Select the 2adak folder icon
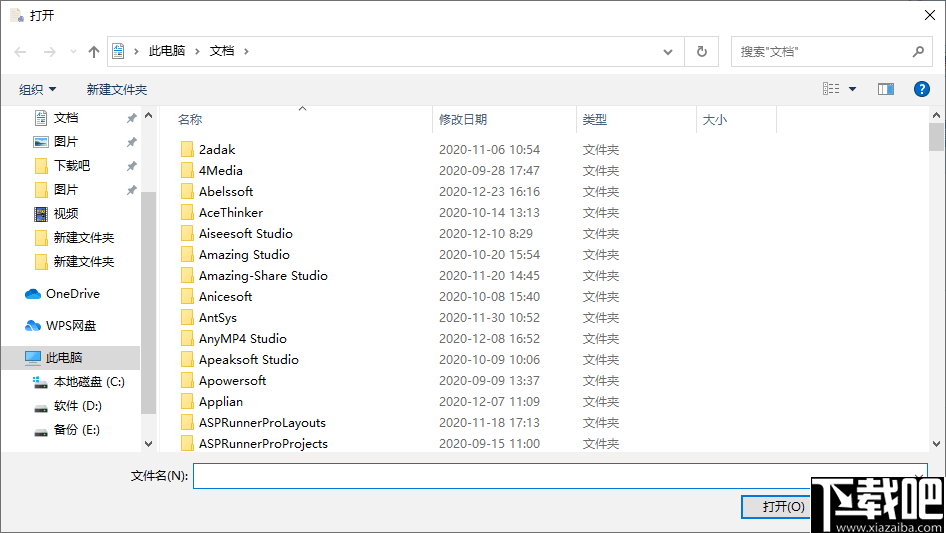Image resolution: width=946 pixels, height=533 pixels. [x=187, y=149]
